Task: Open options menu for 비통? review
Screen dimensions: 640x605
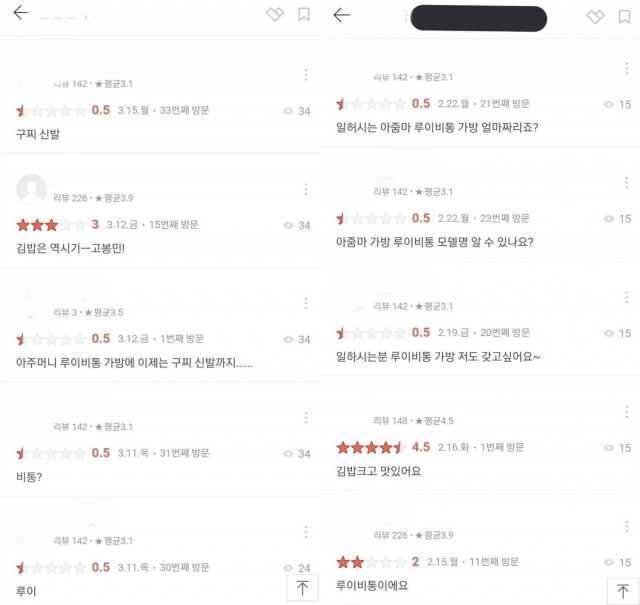Action: 306,418
